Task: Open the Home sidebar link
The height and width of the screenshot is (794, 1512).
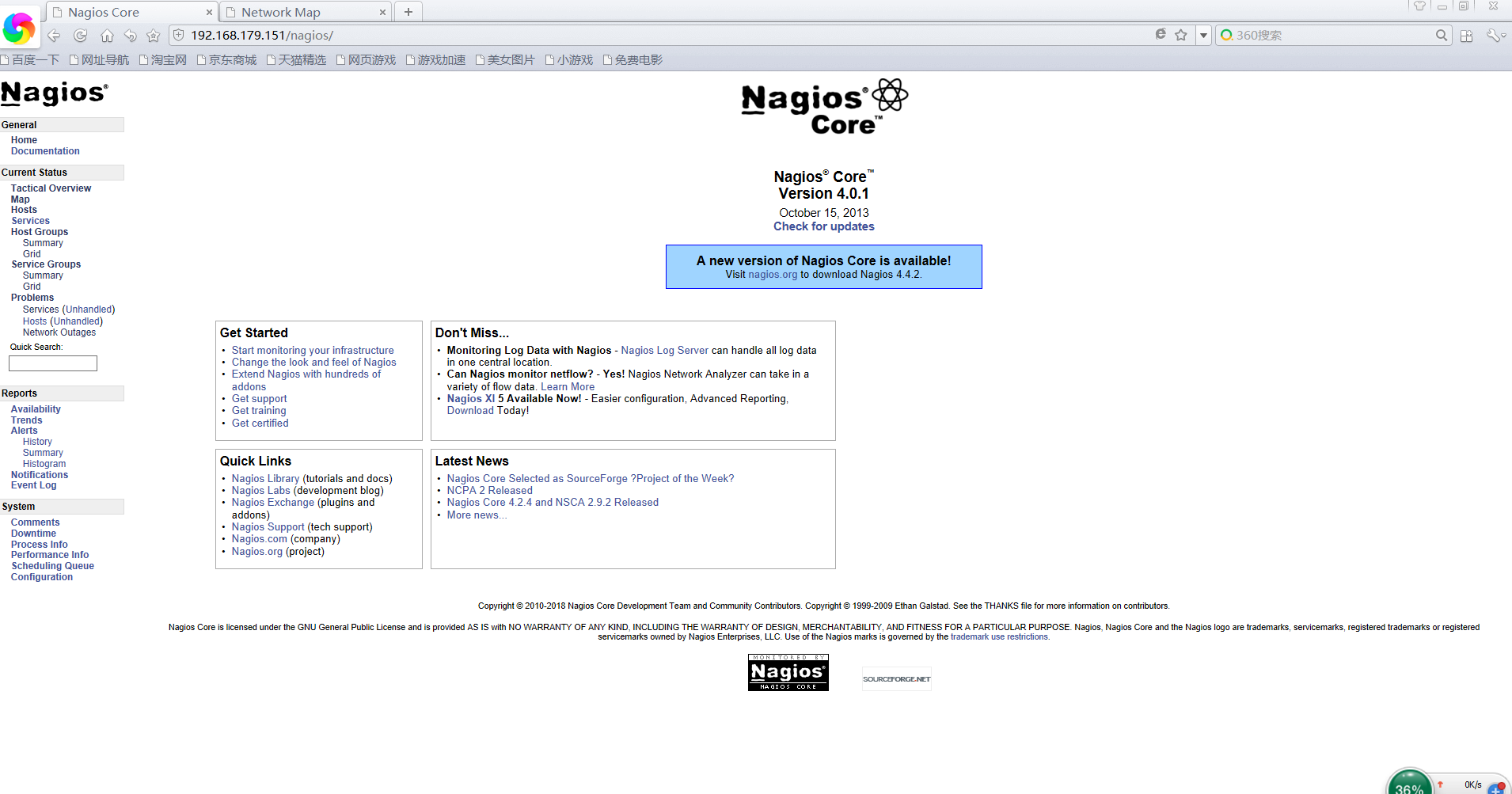Action: 24,140
